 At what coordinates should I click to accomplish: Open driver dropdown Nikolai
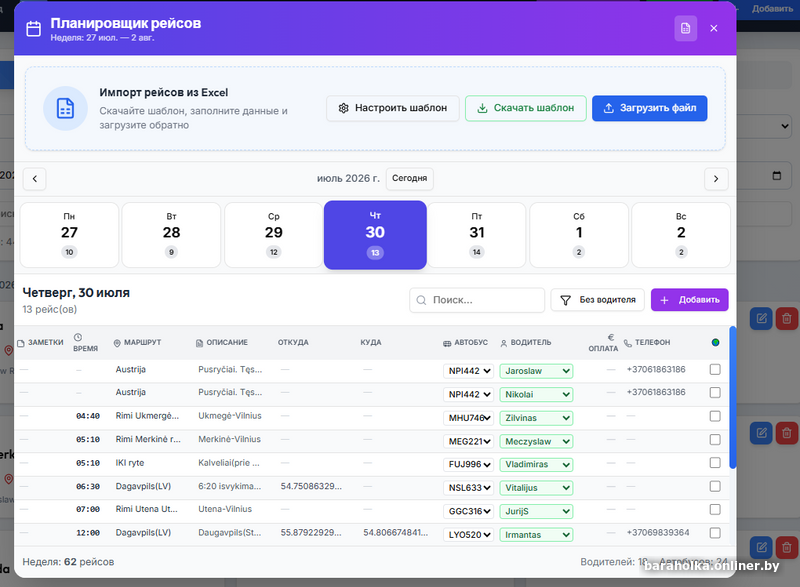[x=536, y=394]
